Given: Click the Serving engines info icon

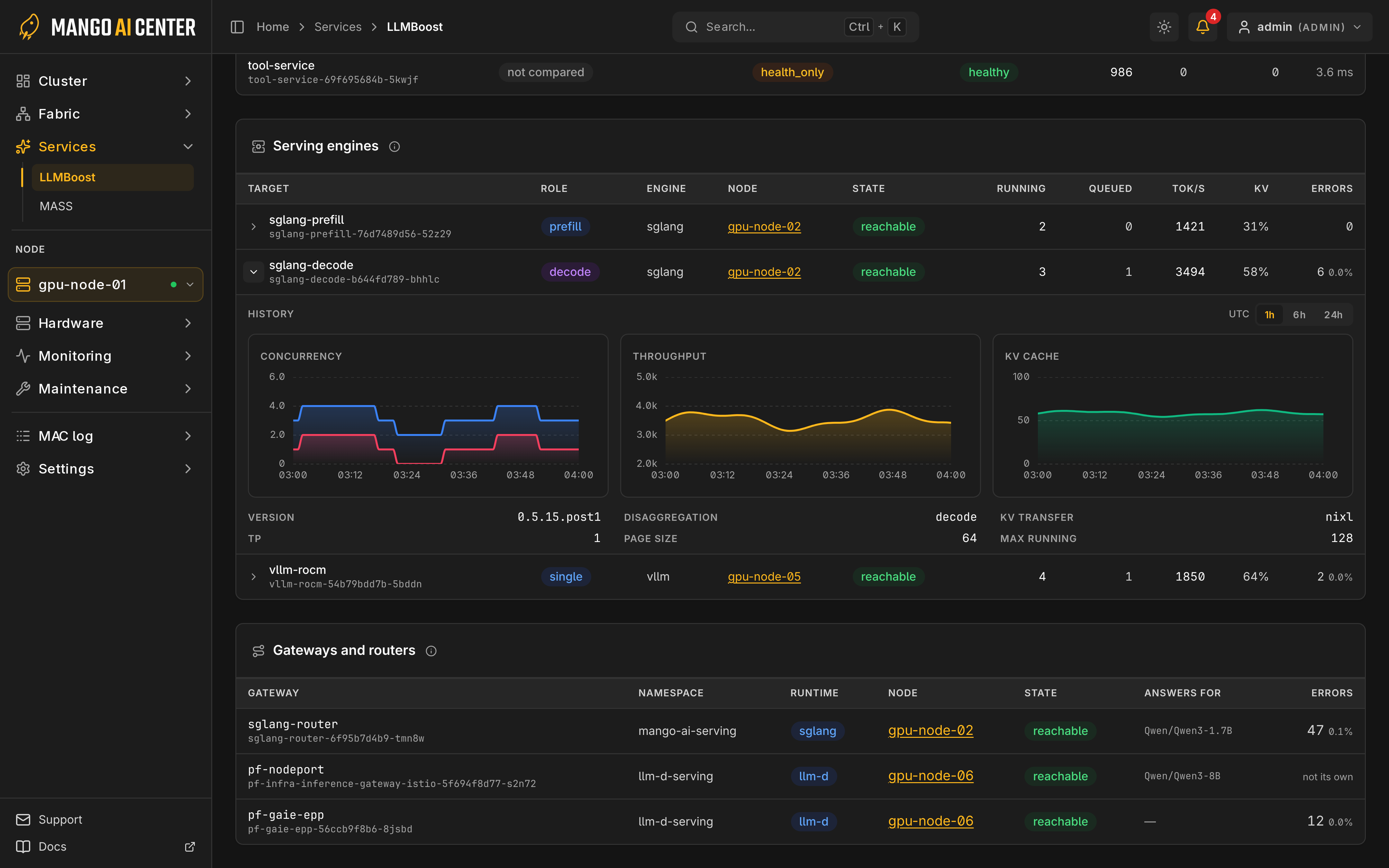Looking at the screenshot, I should 394,146.
